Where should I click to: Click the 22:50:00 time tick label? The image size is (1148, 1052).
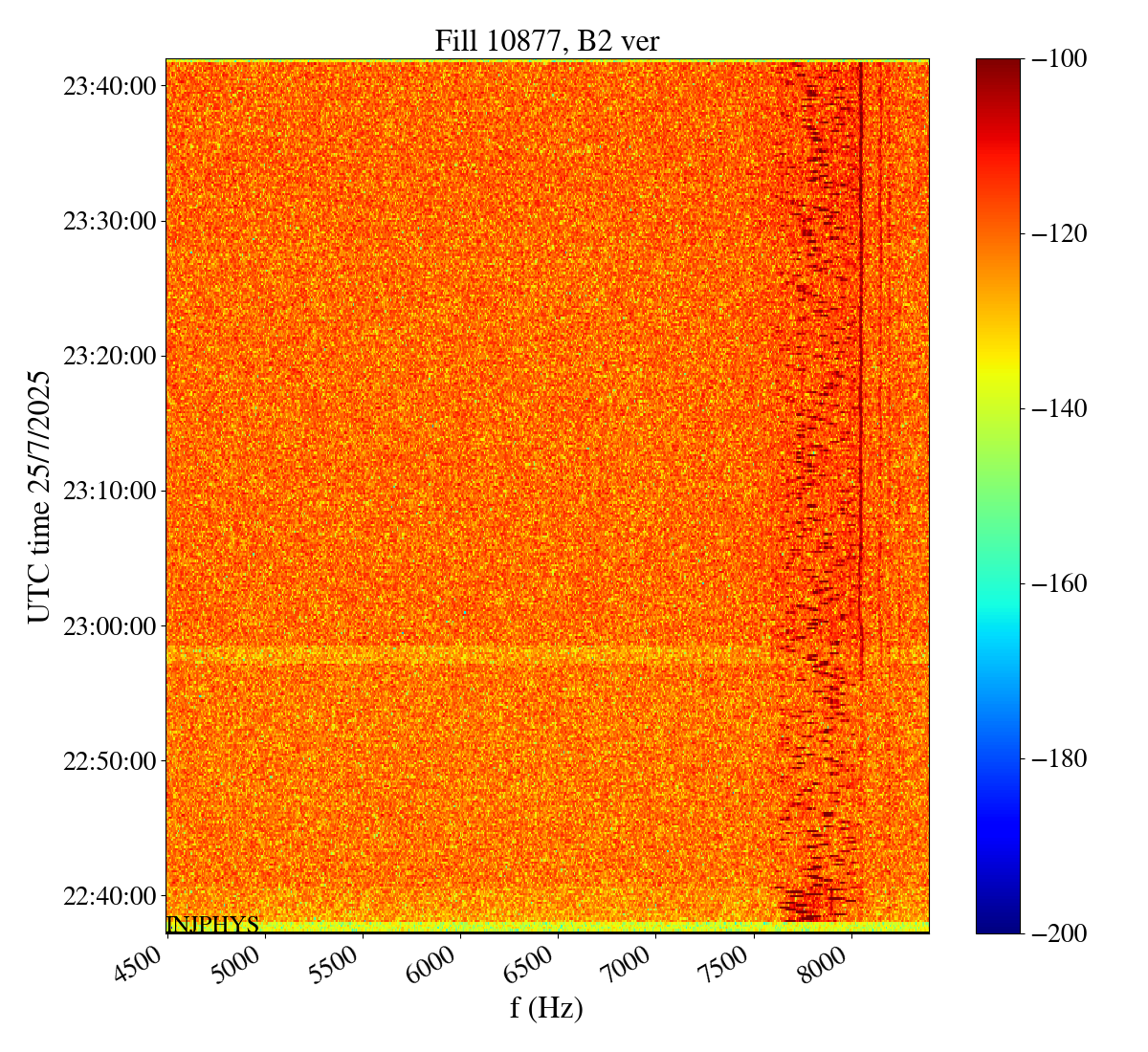tap(109, 761)
